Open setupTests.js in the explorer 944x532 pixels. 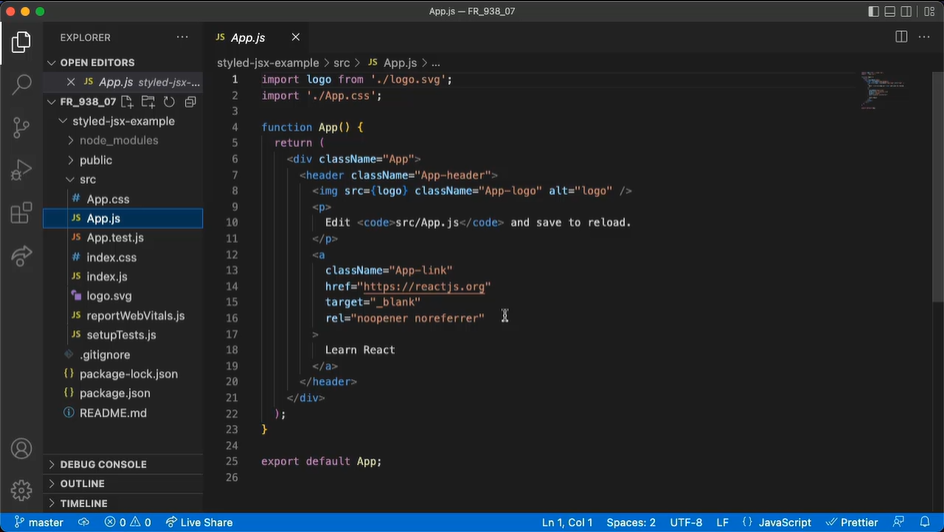pyautogui.click(x=123, y=335)
